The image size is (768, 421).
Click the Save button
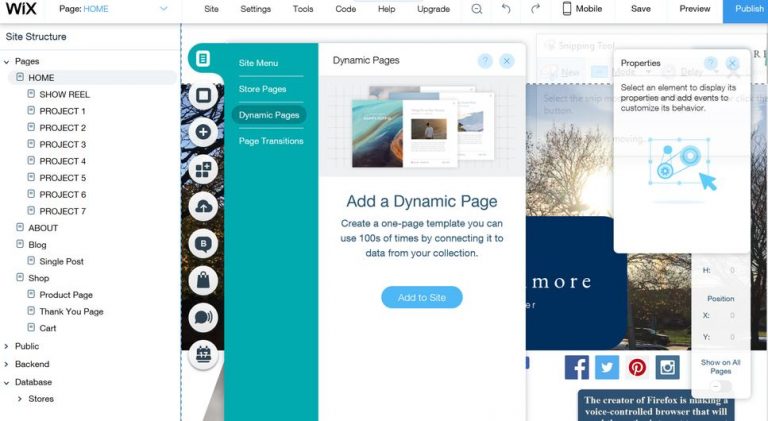(641, 9)
